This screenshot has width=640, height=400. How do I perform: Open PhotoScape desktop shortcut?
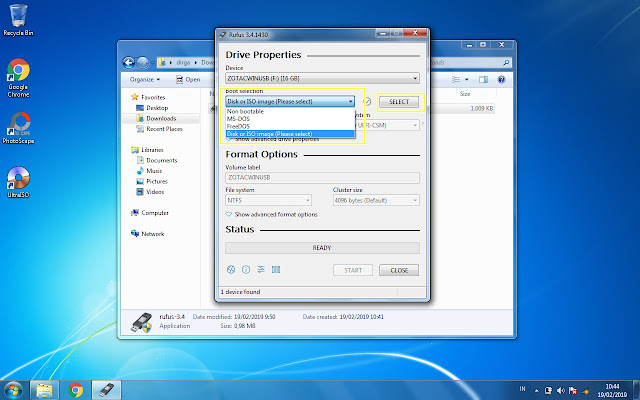tap(18, 128)
